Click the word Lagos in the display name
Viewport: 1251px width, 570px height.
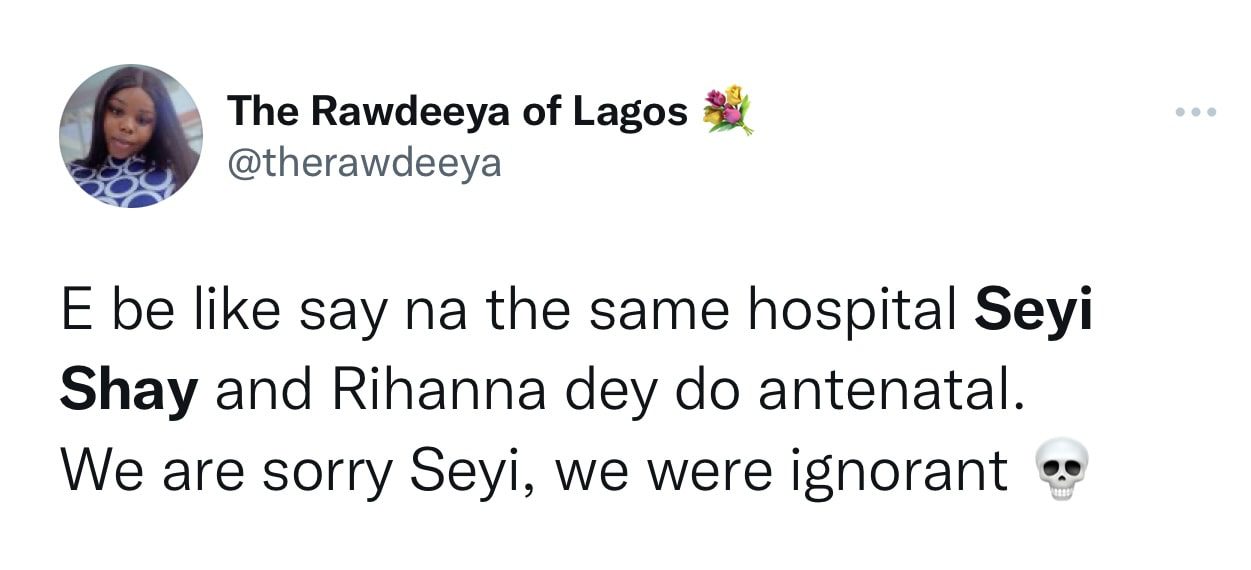tap(630, 114)
